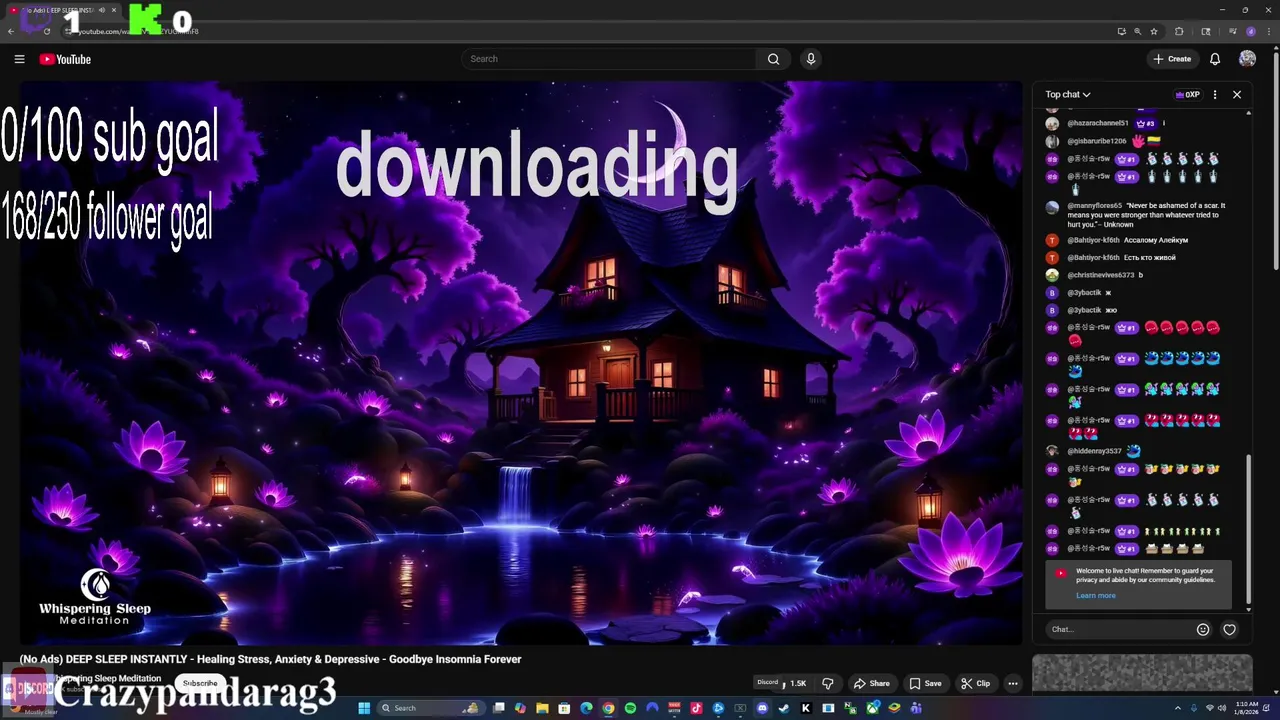Share the video

point(871,683)
